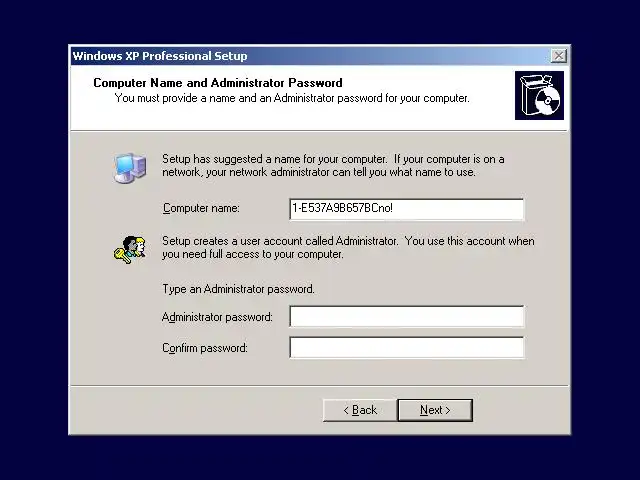This screenshot has height=480, width=640.
Task: Click the networked computer icon
Action: (130, 168)
